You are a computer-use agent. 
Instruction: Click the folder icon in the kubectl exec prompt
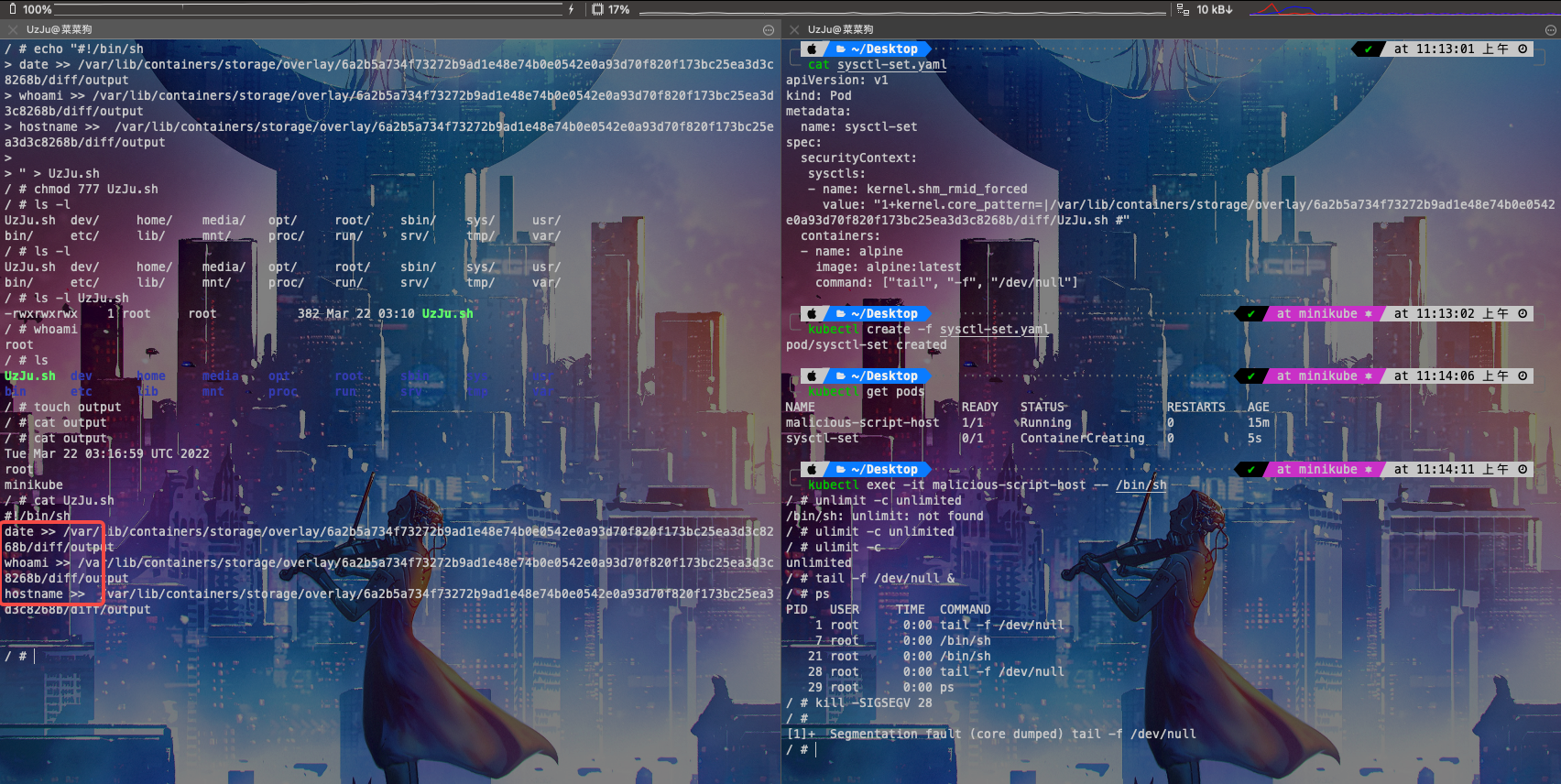(841, 469)
